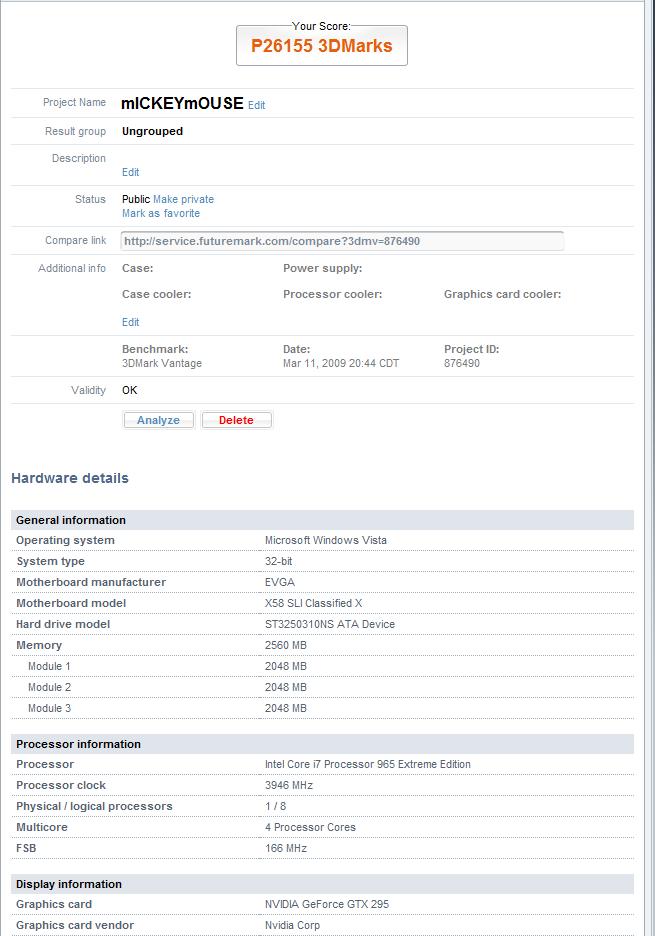
Task: Click the Module 2 row label
Action: pos(50,687)
